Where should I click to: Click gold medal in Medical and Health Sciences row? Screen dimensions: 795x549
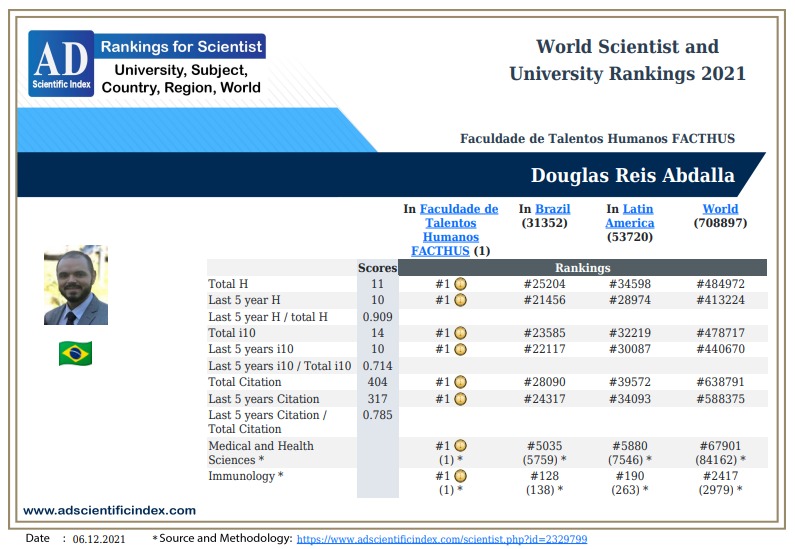coord(460,446)
